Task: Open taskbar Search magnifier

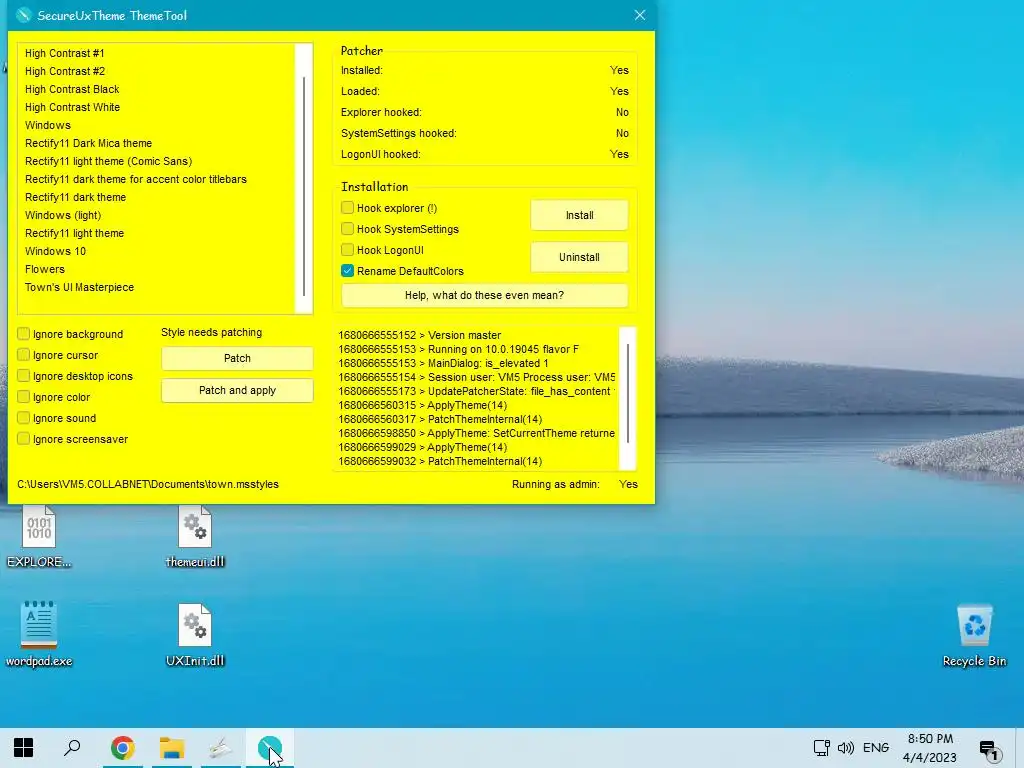Action: 72,748
